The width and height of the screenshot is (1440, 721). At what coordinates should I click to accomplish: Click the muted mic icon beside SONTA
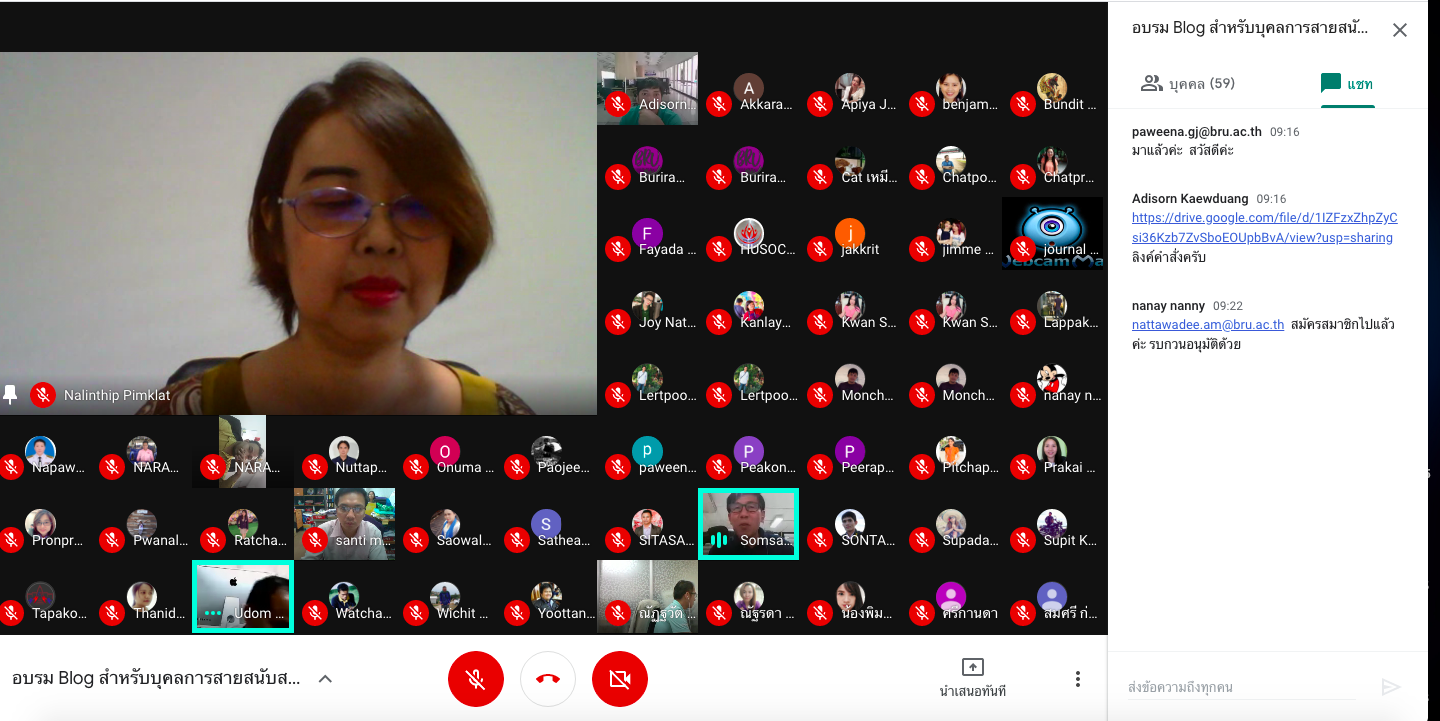click(x=820, y=540)
